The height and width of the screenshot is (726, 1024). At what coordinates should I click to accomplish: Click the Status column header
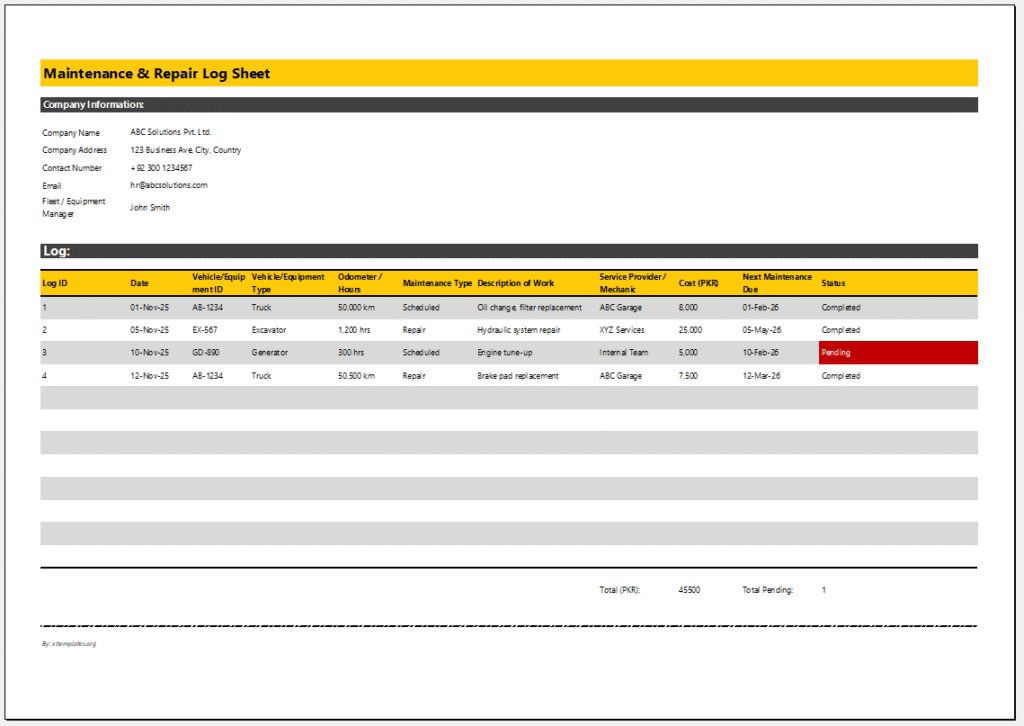(832, 282)
